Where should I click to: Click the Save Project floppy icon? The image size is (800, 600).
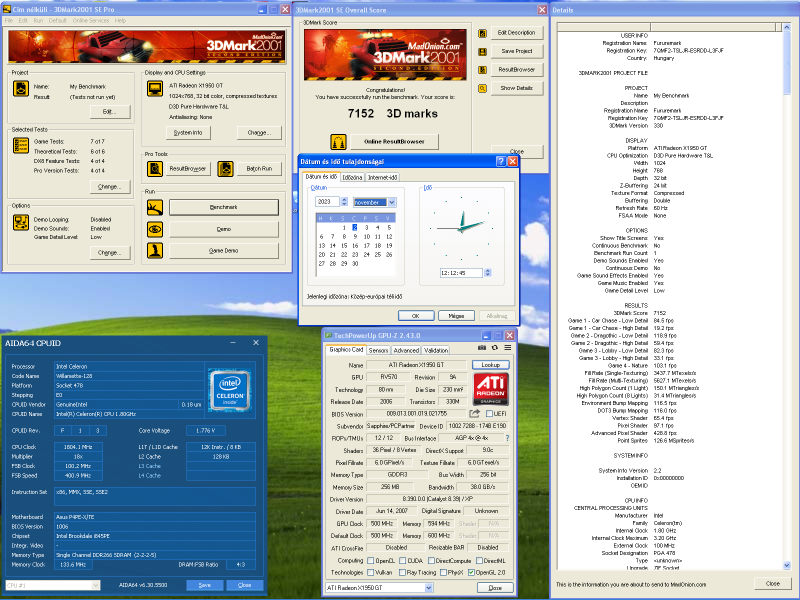point(482,52)
